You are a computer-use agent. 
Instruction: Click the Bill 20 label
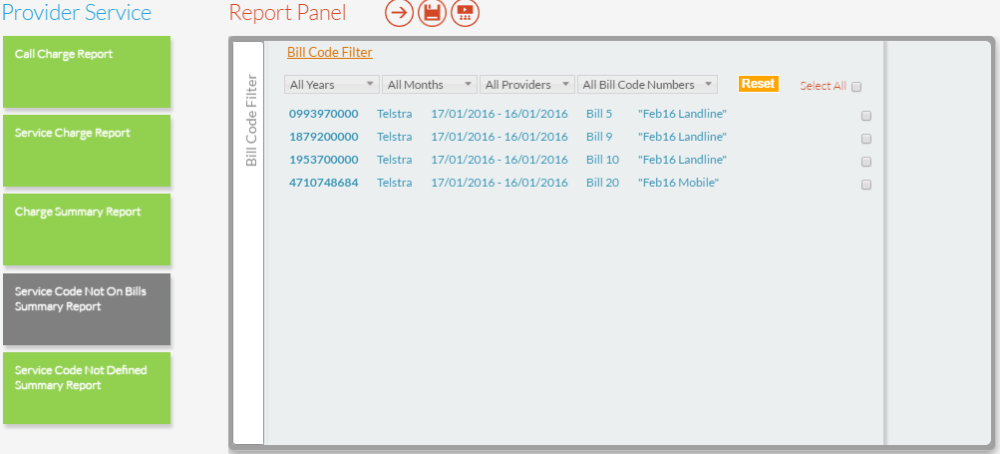click(x=603, y=183)
